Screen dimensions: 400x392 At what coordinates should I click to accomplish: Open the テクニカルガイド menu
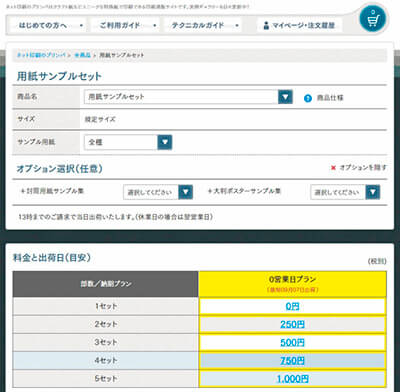coord(202,25)
